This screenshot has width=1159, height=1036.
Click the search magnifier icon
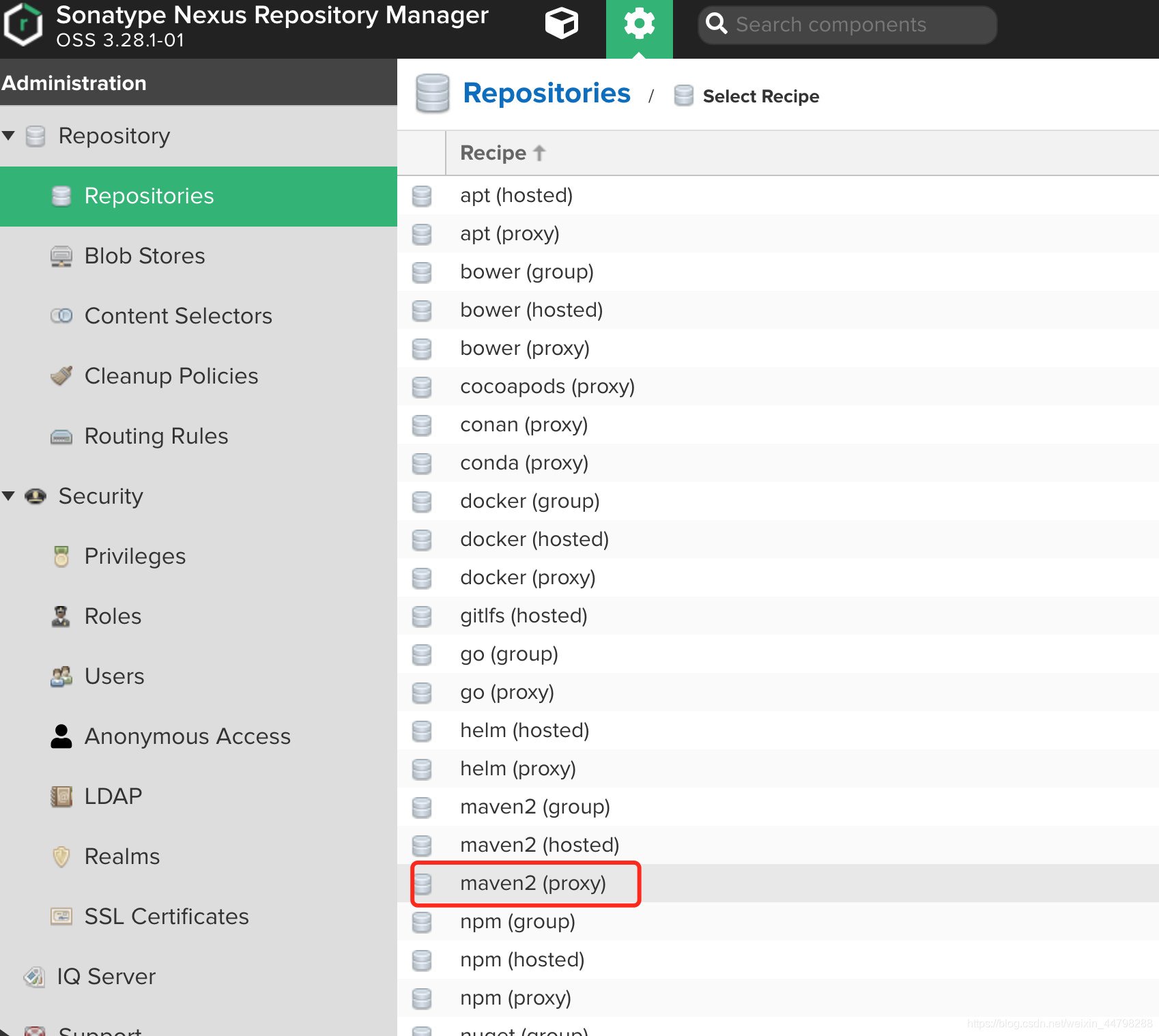(x=716, y=24)
